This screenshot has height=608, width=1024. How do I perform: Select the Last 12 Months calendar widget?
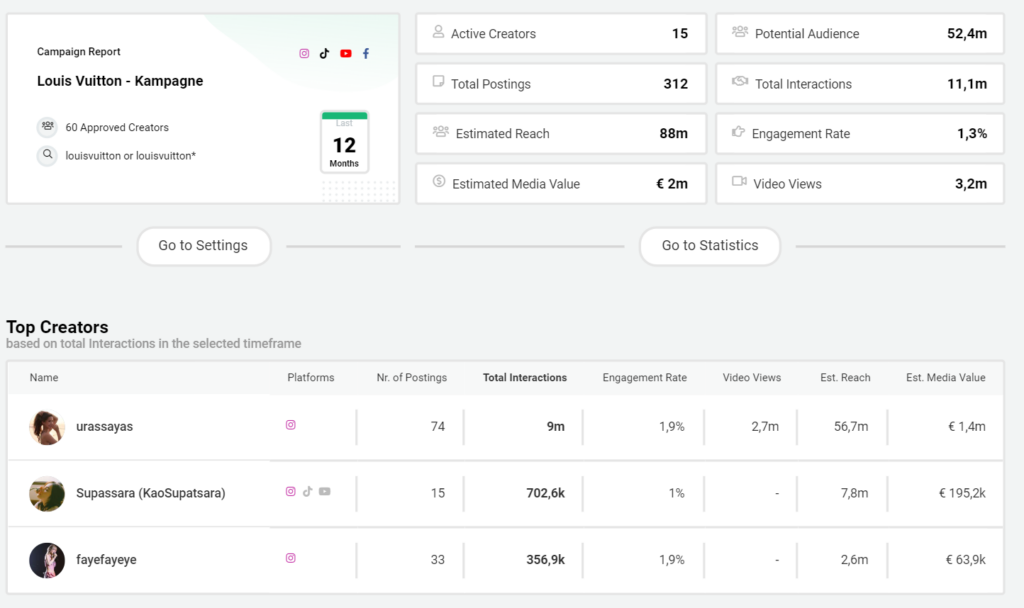344,142
